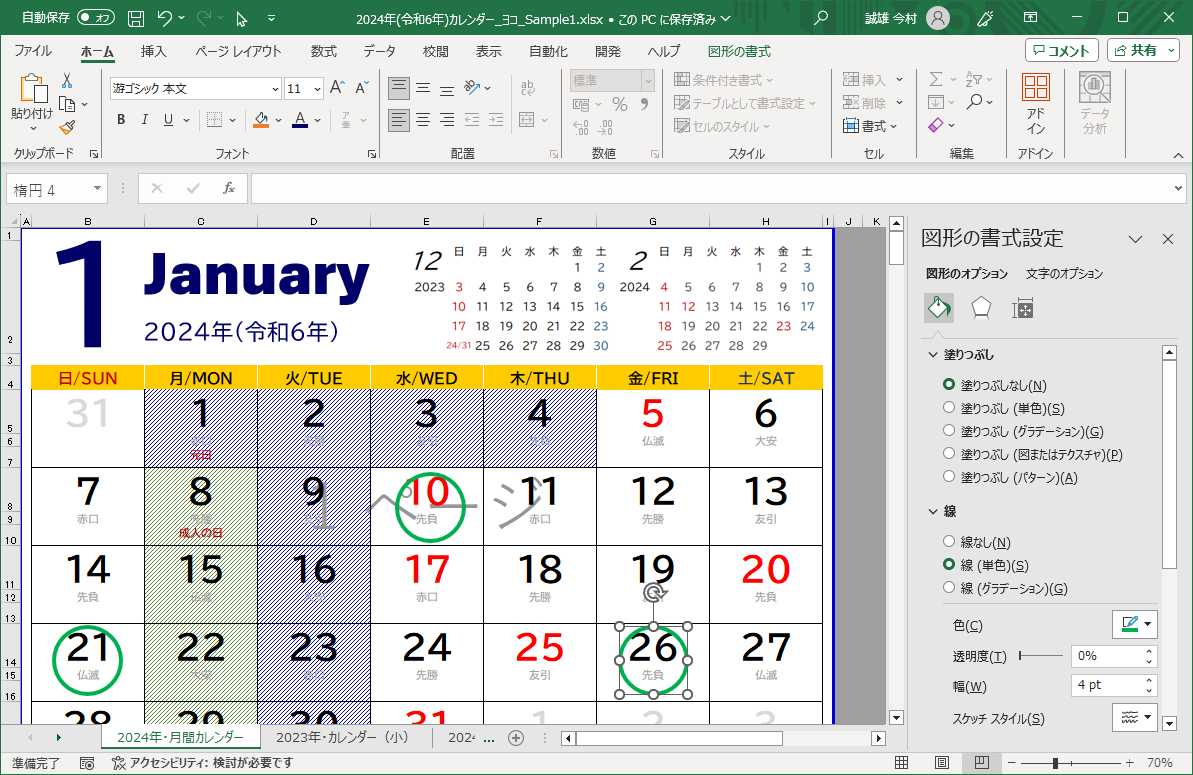The image size is (1193, 775).
Task: Click the 透明度 percentage input field
Action: (x=1106, y=656)
